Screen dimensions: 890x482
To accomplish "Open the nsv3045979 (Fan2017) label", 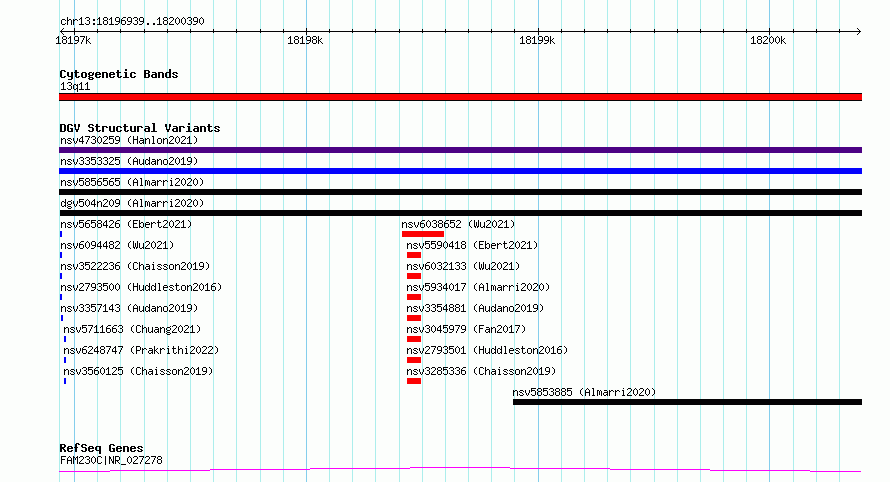I will [x=467, y=329].
